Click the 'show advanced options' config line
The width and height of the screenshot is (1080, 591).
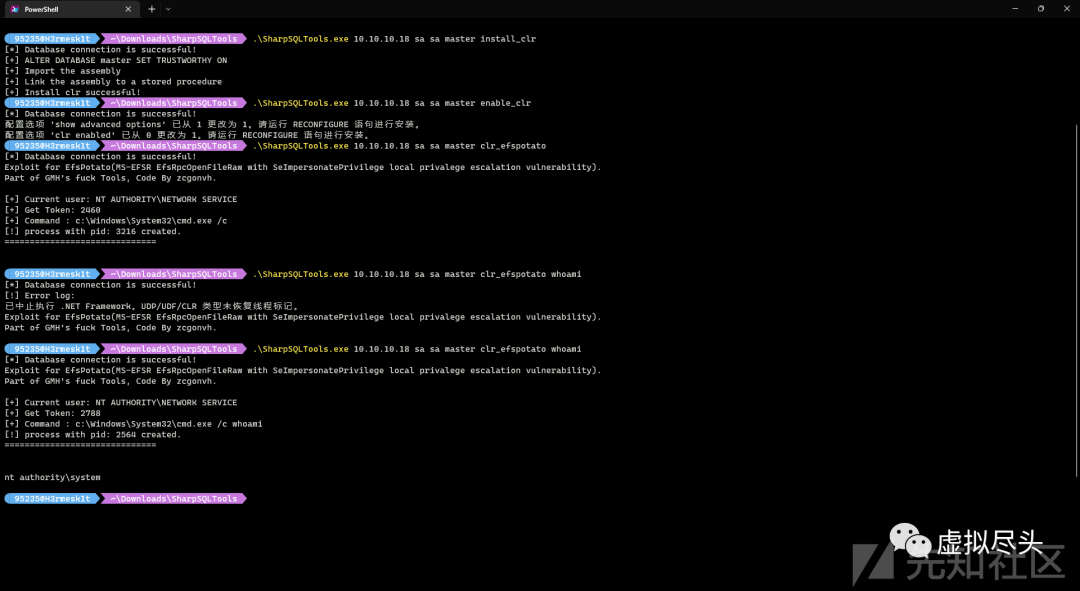click(212, 125)
